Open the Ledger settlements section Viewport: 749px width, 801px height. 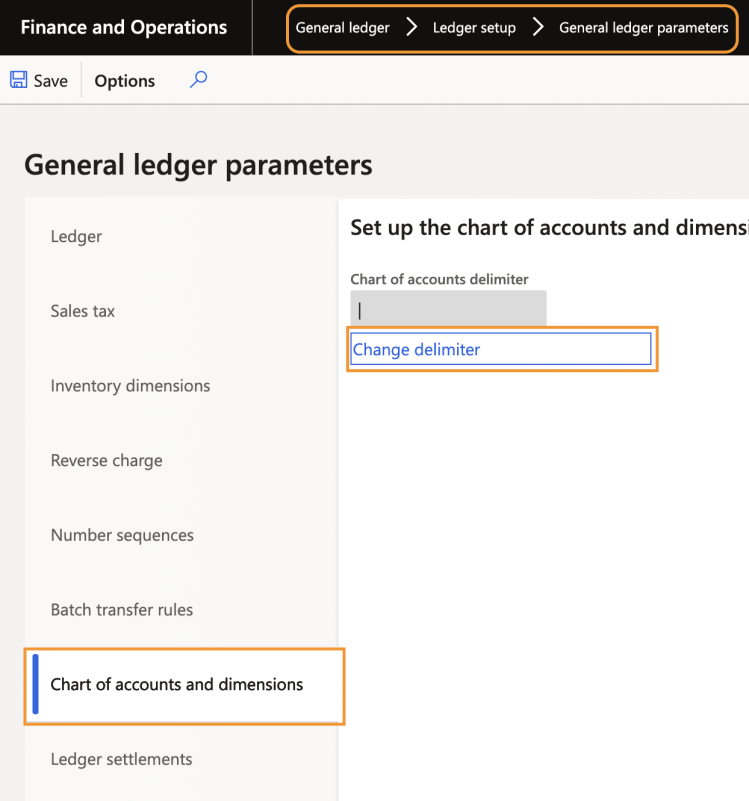pyautogui.click(x=121, y=759)
